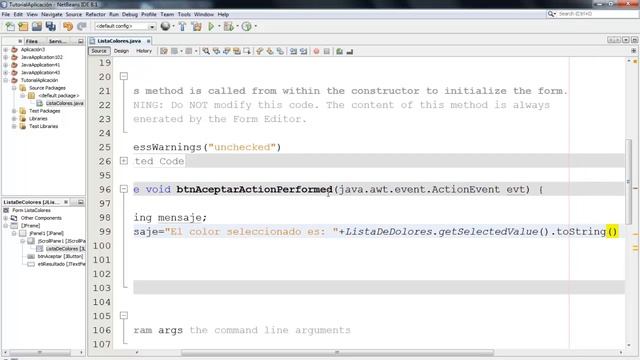The image size is (640, 360).
Task: Click the editor horizontal scrollbar thumb
Action: click(337, 352)
